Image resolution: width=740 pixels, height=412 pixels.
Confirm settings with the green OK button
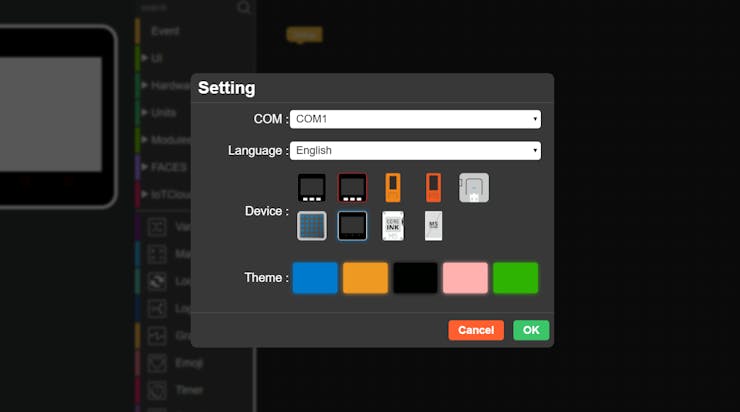coord(531,330)
